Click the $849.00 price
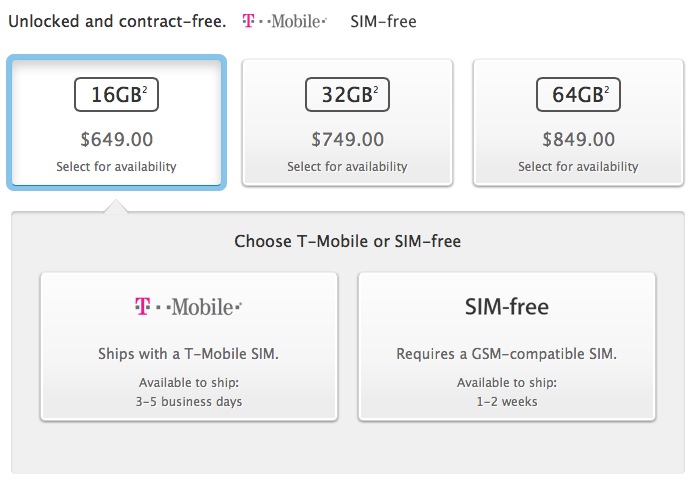This screenshot has width=692, height=480. (578, 138)
